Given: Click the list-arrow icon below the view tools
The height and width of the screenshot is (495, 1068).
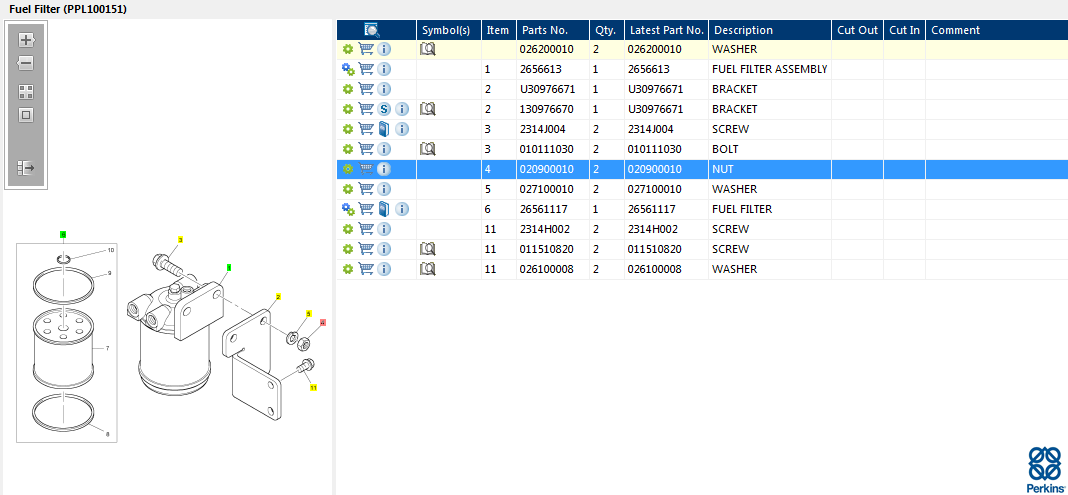Looking at the screenshot, I should (x=26, y=167).
